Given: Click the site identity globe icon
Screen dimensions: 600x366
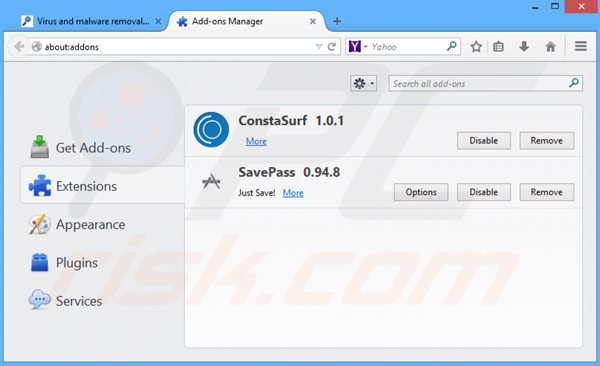Looking at the screenshot, I should (x=37, y=47).
